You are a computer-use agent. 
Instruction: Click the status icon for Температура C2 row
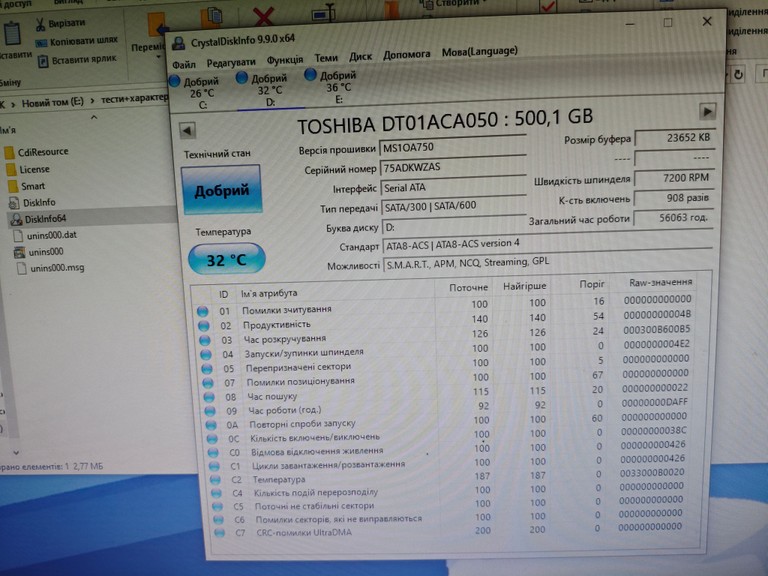(x=215, y=480)
